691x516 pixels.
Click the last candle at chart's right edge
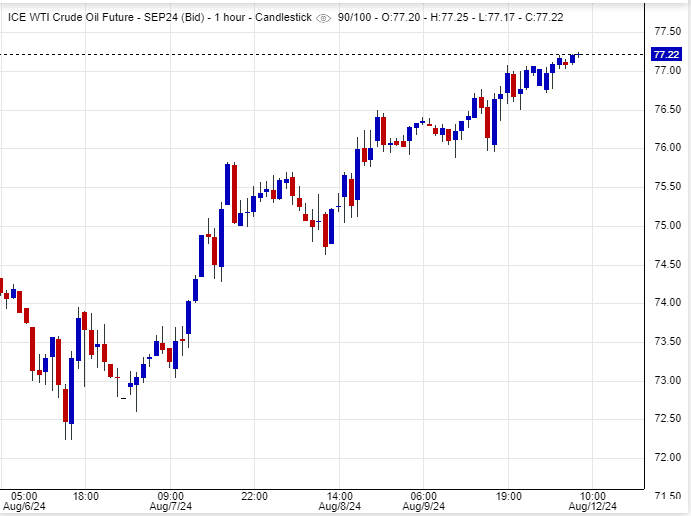pos(574,57)
